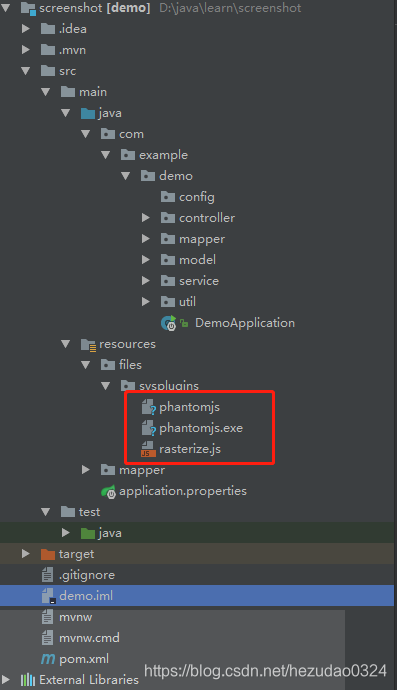Select rasterize.js file name

[x=190, y=449]
